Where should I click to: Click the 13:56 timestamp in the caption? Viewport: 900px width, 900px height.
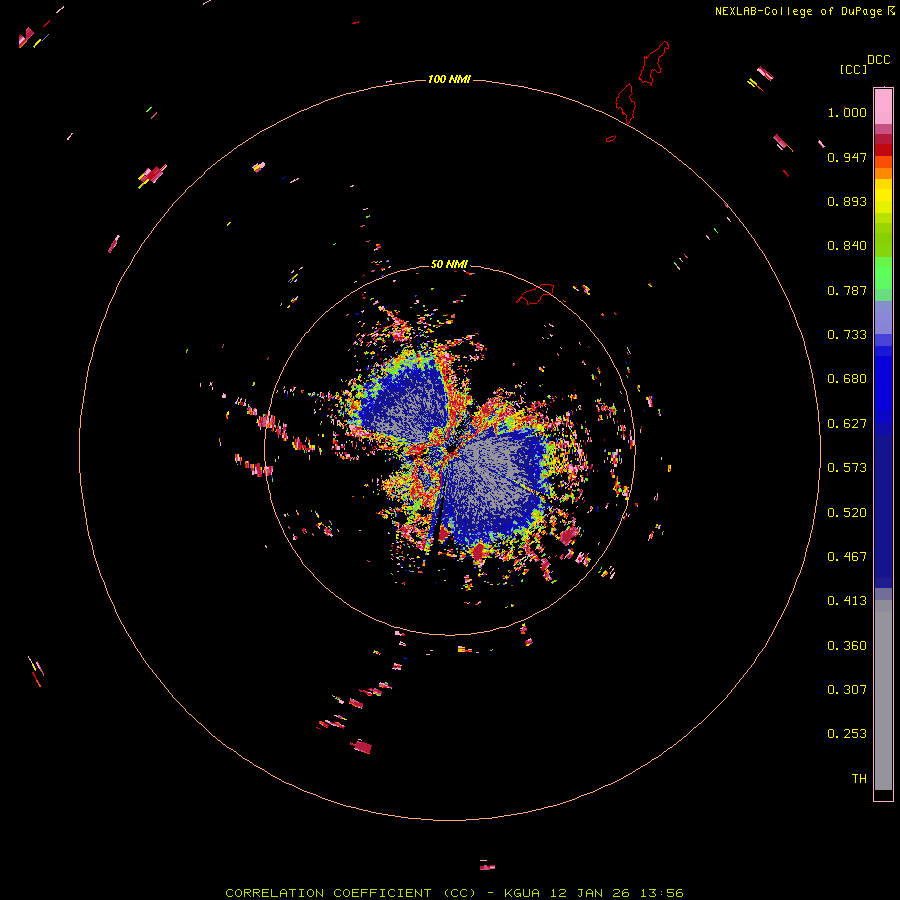pos(663,893)
